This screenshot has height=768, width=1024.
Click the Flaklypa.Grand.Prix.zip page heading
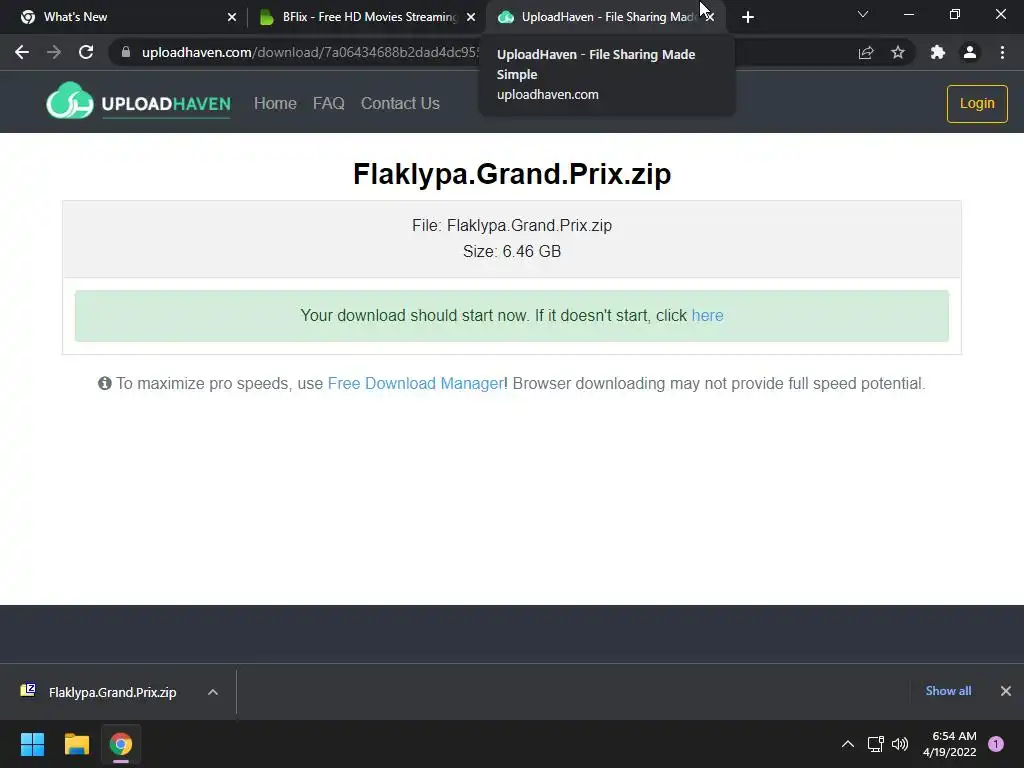512,174
